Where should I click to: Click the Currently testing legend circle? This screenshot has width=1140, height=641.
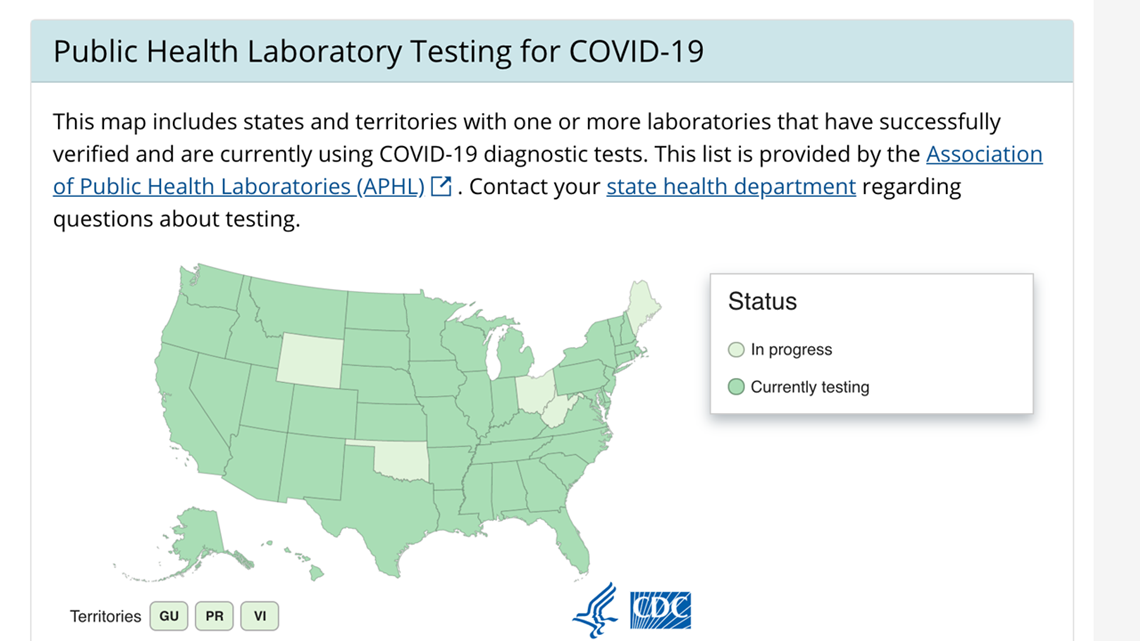tap(736, 387)
